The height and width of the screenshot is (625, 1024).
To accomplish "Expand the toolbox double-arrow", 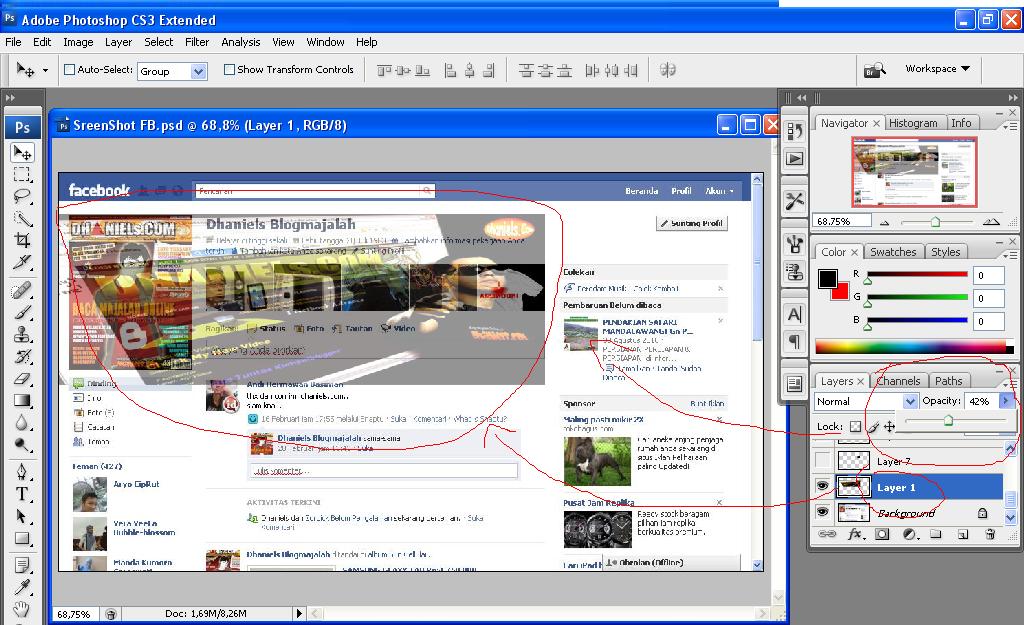I will click(x=10, y=97).
